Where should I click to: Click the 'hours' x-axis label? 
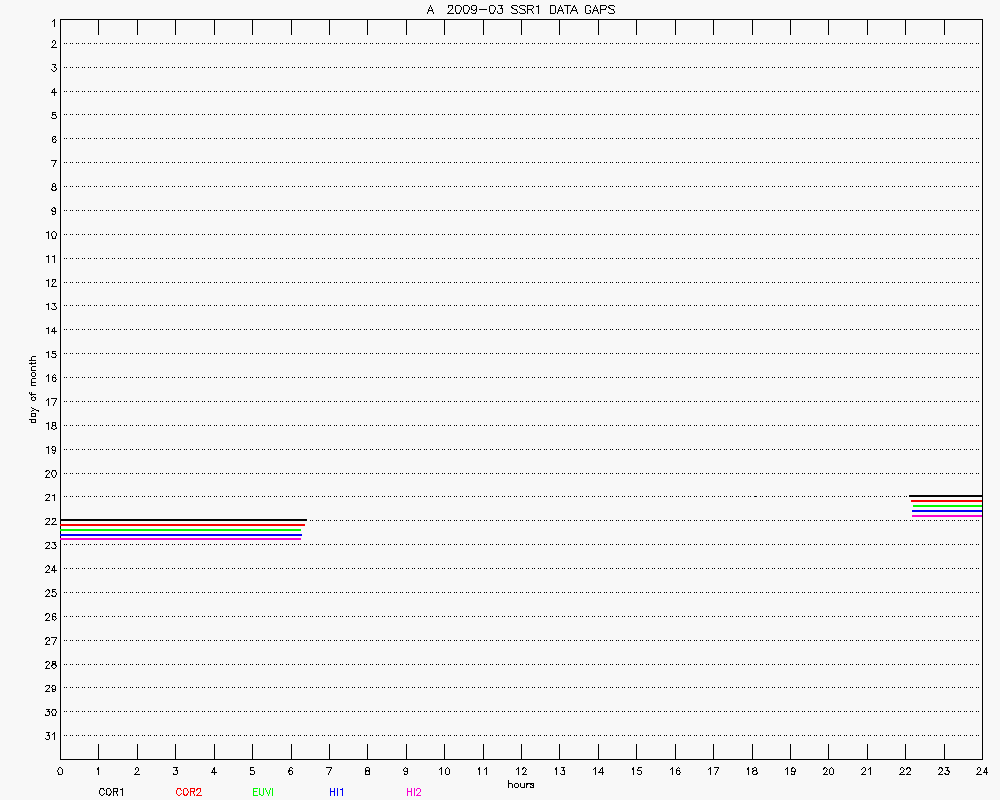pyautogui.click(x=521, y=785)
